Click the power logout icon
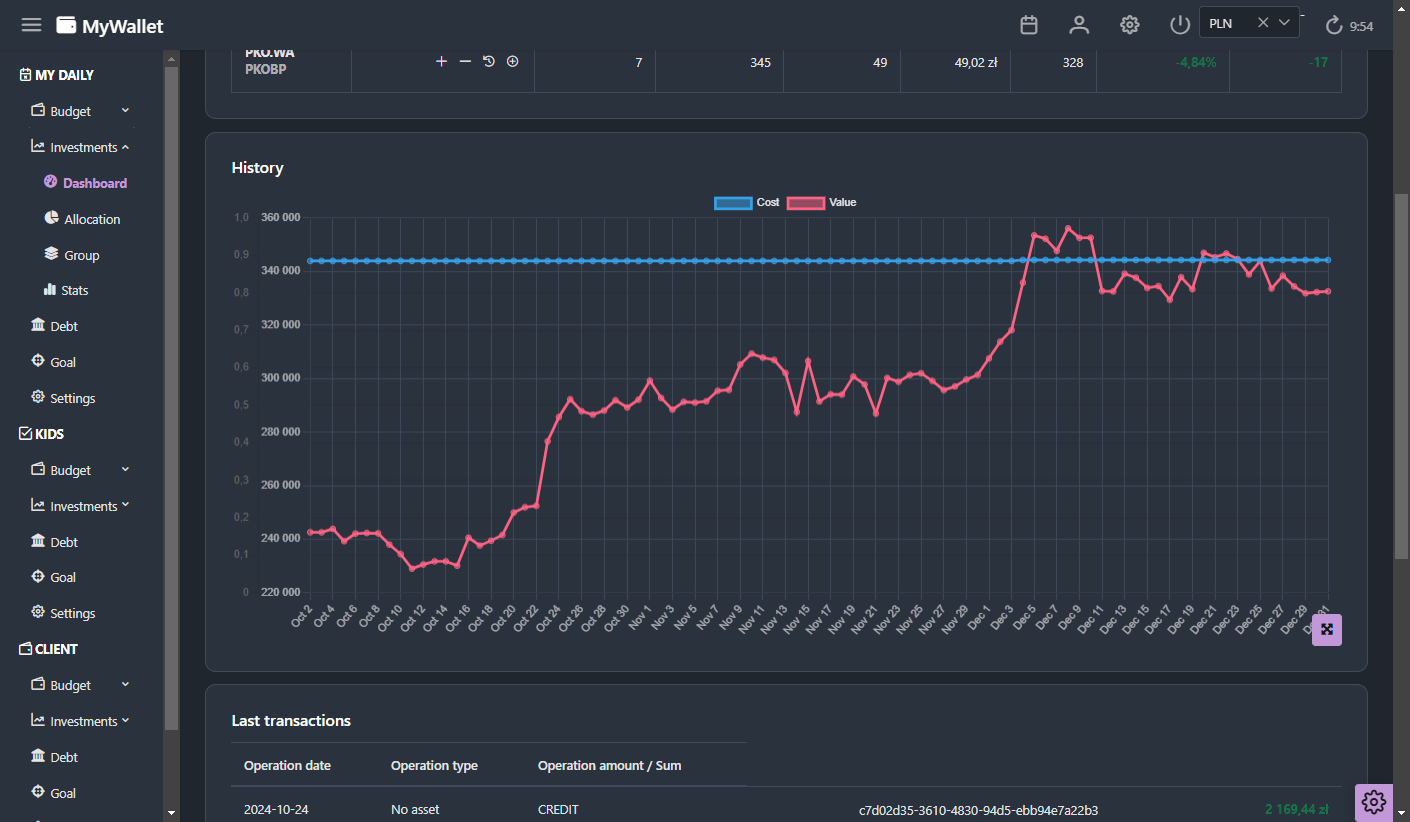1410x822 pixels. [x=1180, y=25]
